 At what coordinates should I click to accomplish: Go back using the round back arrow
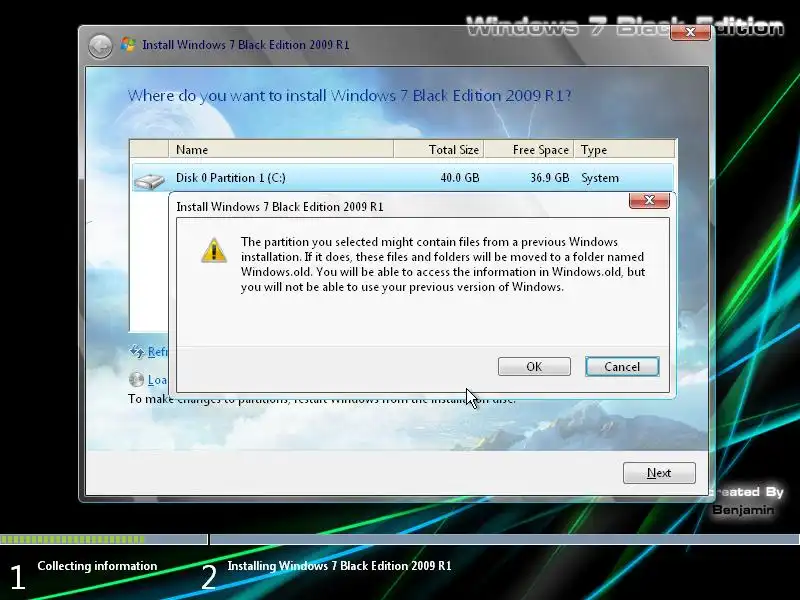tap(100, 46)
